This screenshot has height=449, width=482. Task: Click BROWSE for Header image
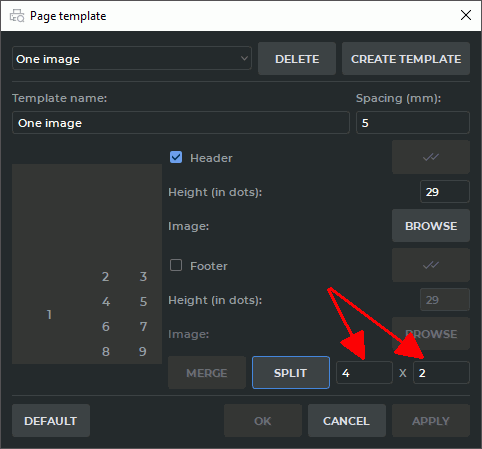point(431,226)
